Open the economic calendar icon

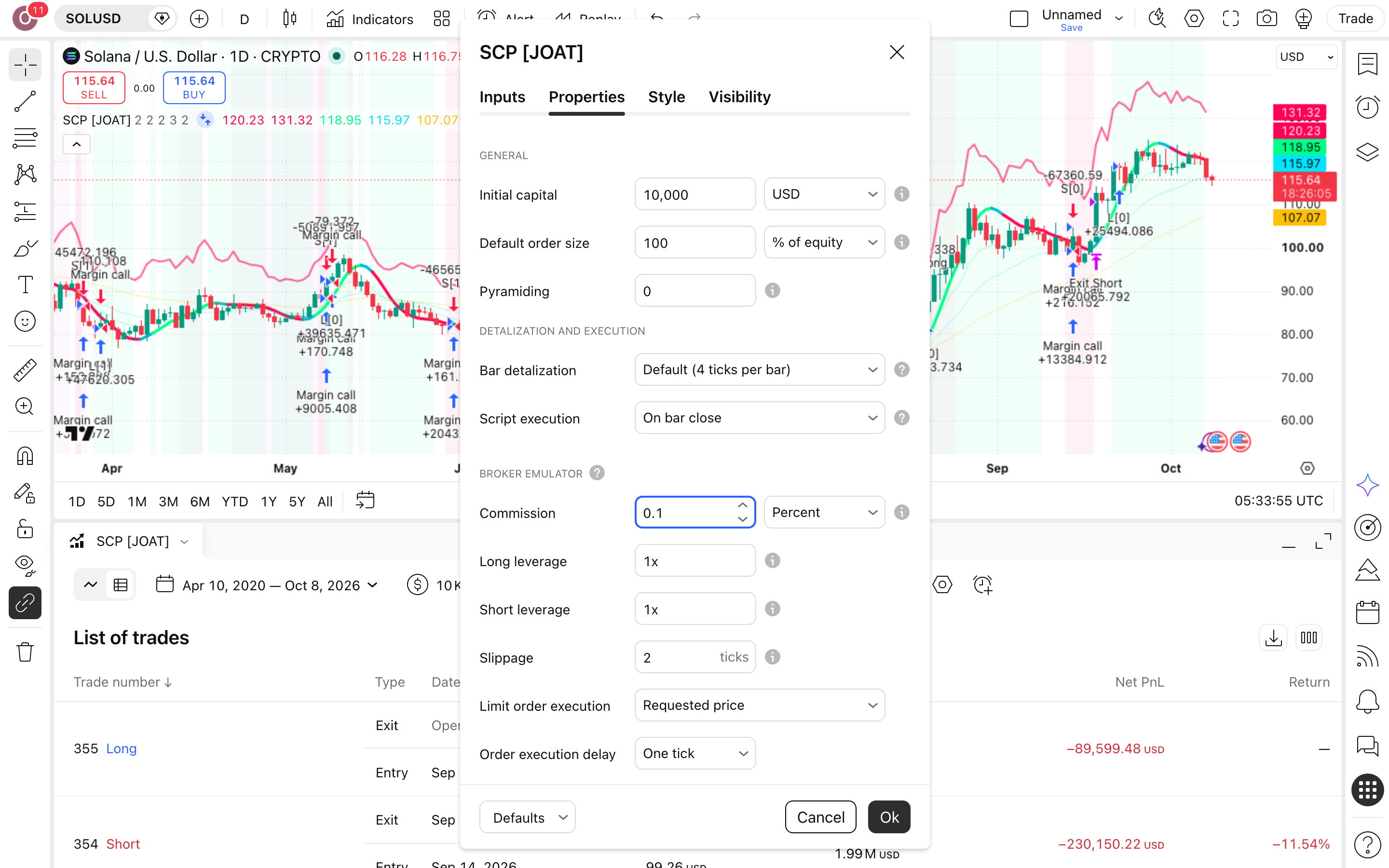click(x=1367, y=612)
